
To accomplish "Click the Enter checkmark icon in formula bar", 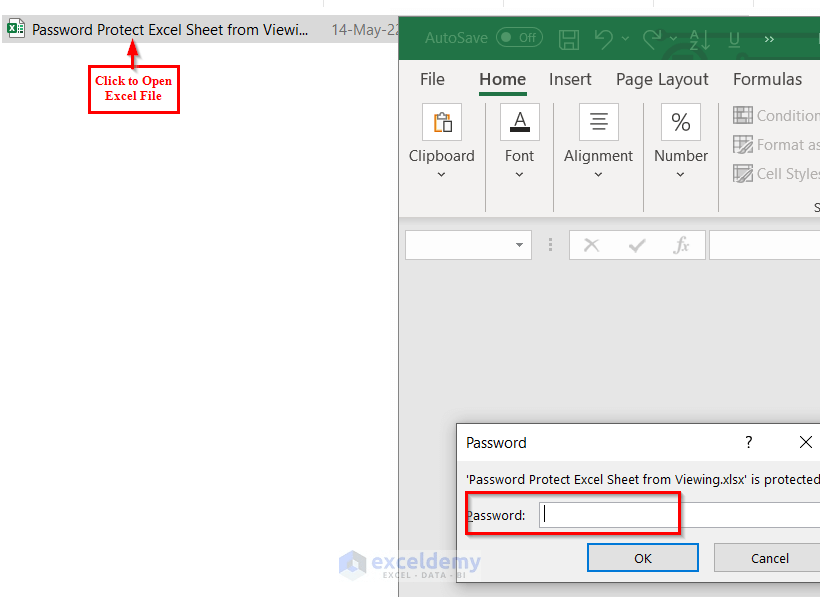I will [x=637, y=244].
